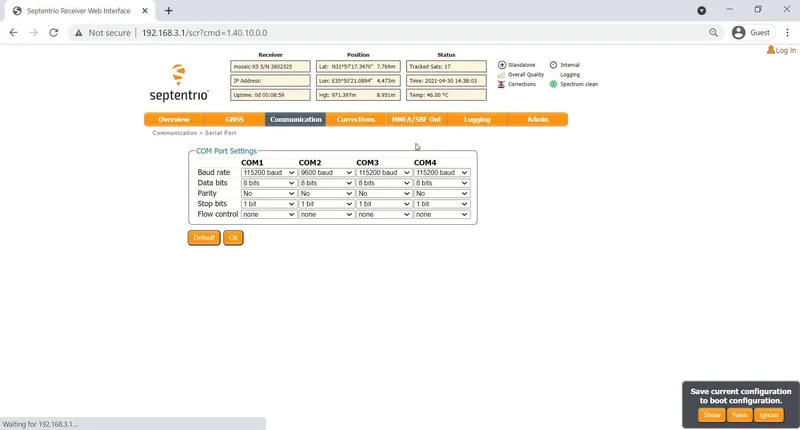800x430 pixels.
Task: Open COM1 Parity dropdown
Action: 268,193
